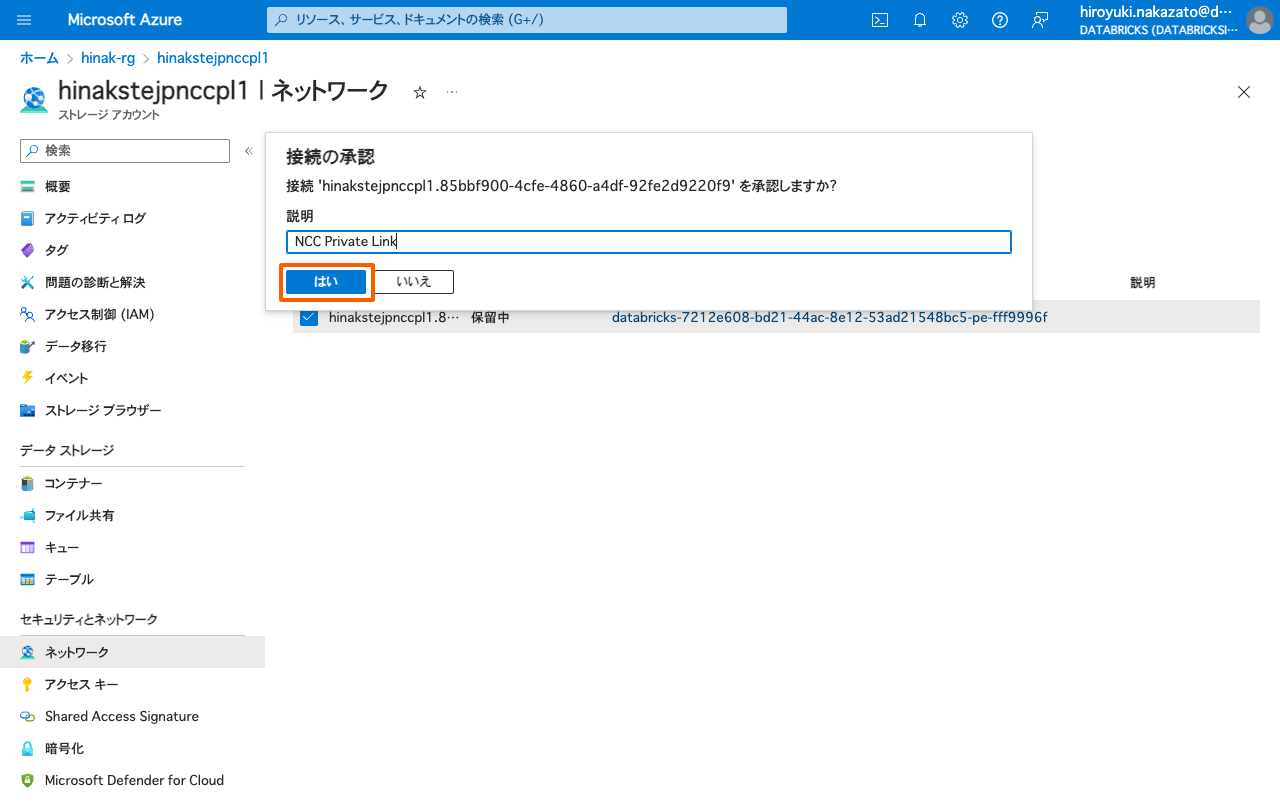Viewport: 1280px width, 809px height.
Task: Click the ネットワーク icon in sidebar
Action: [x=28, y=653]
